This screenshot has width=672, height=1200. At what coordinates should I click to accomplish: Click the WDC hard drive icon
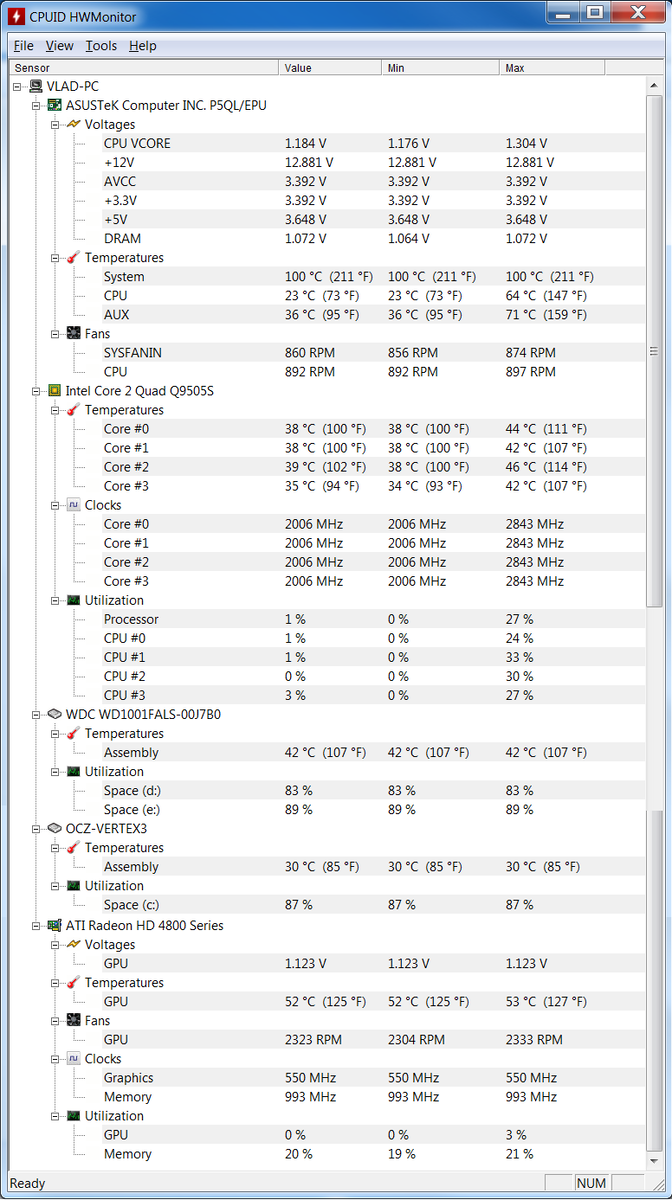[x=55, y=714]
